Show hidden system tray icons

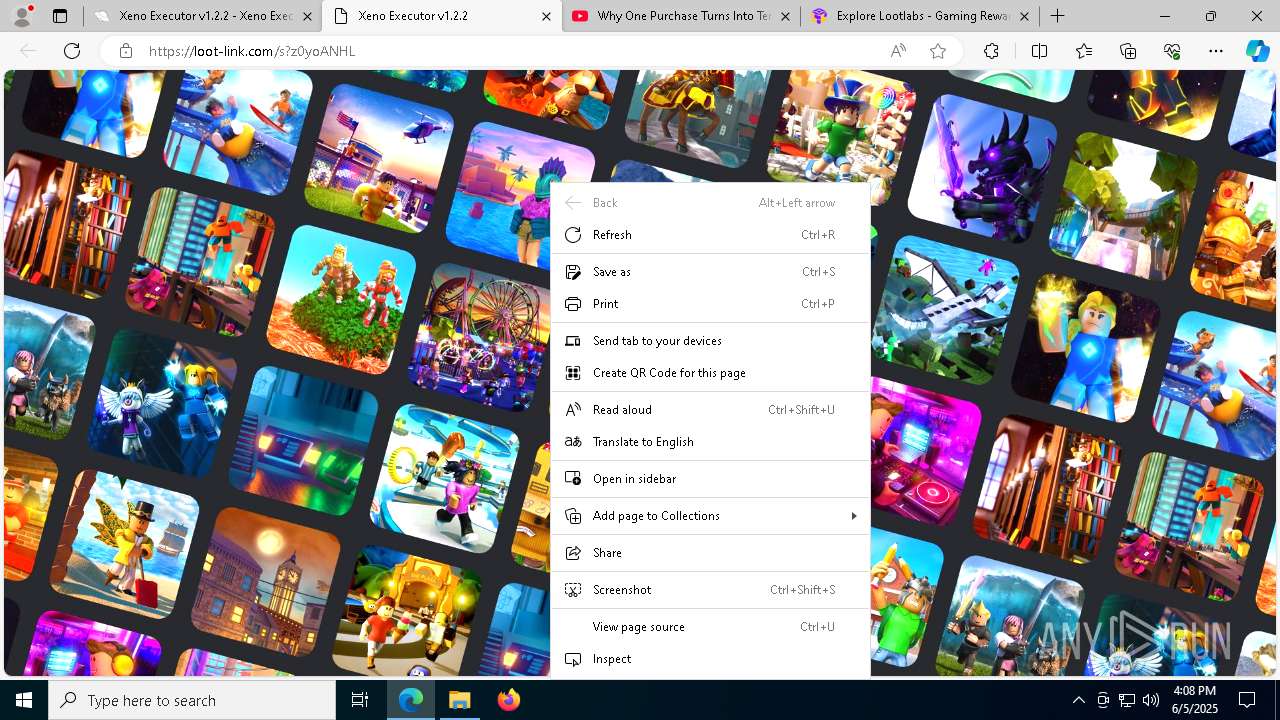click(x=1078, y=700)
